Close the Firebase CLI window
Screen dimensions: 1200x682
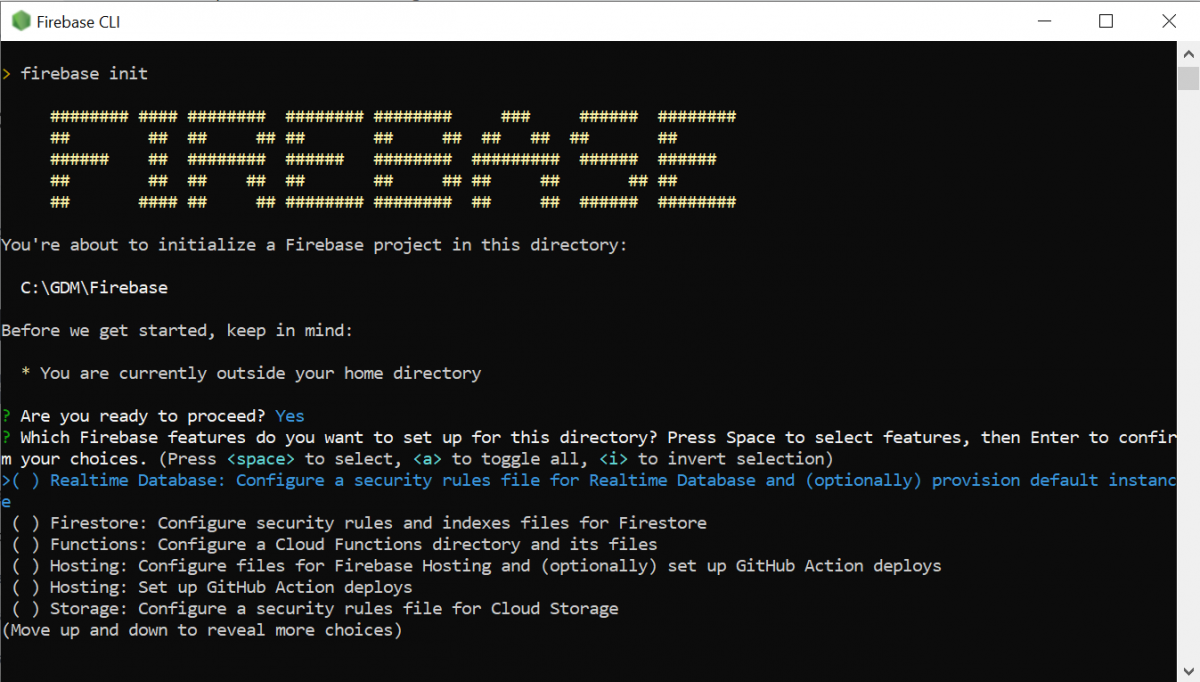click(x=1168, y=21)
